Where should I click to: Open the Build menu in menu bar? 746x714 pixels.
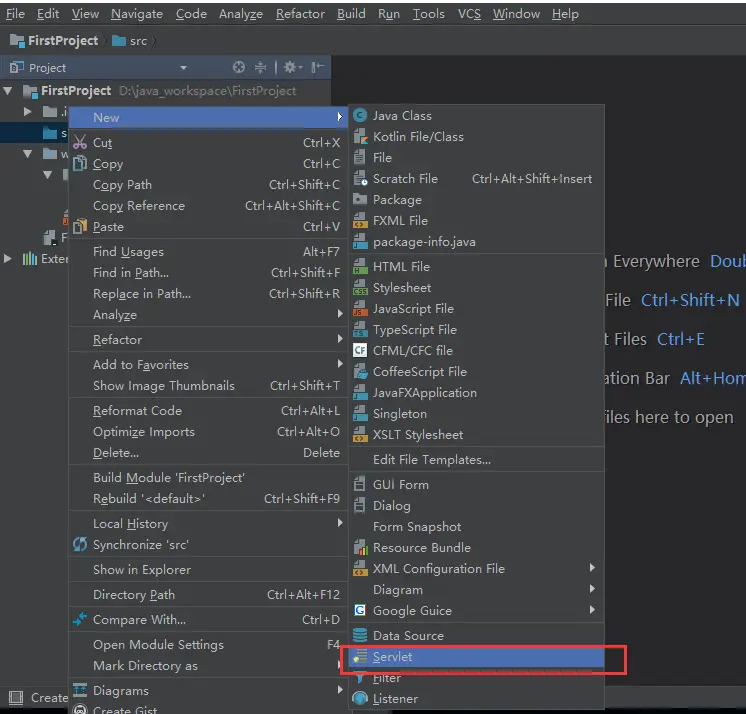click(351, 14)
